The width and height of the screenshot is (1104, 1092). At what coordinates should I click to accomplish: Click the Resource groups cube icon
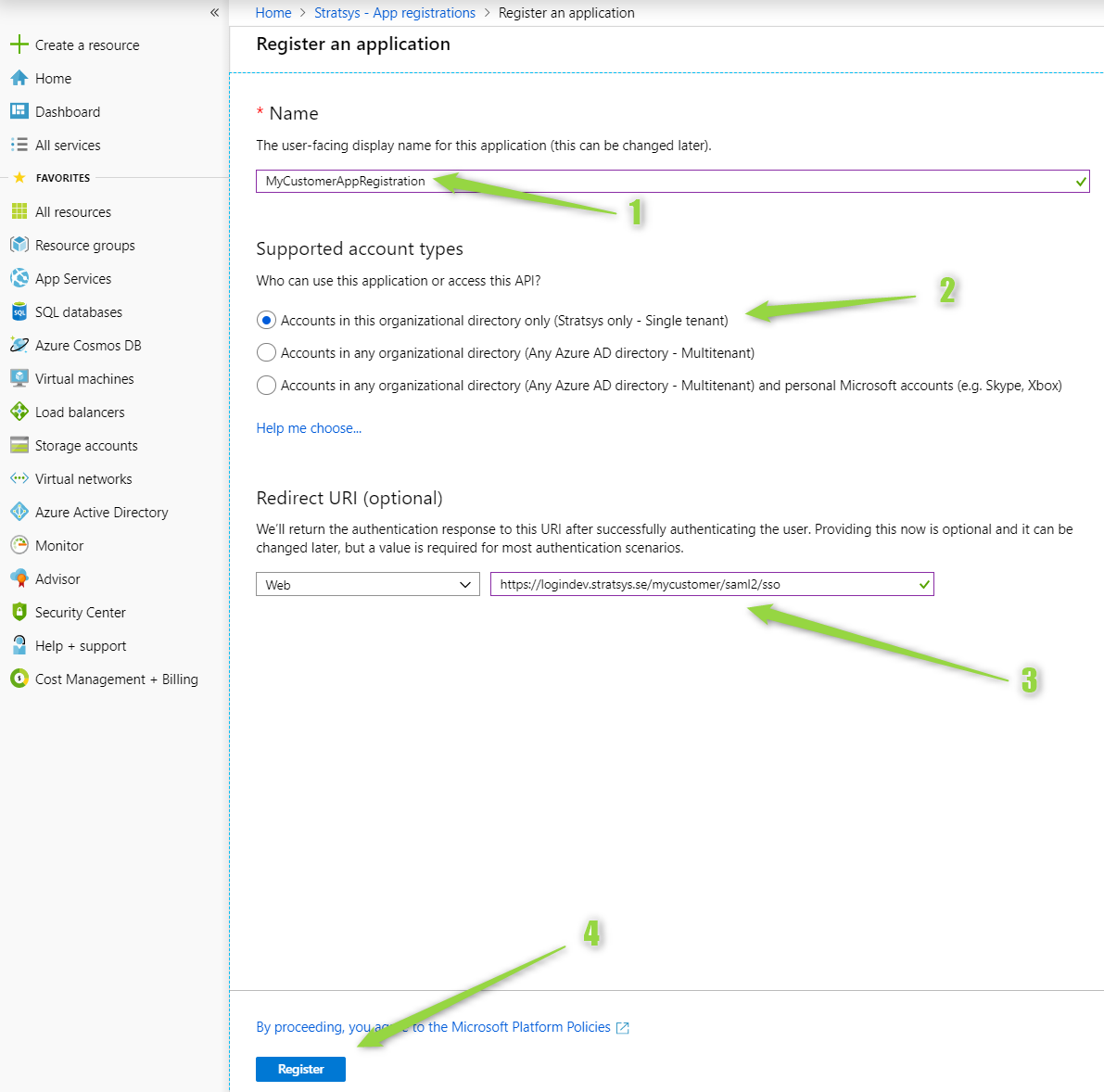(x=19, y=245)
